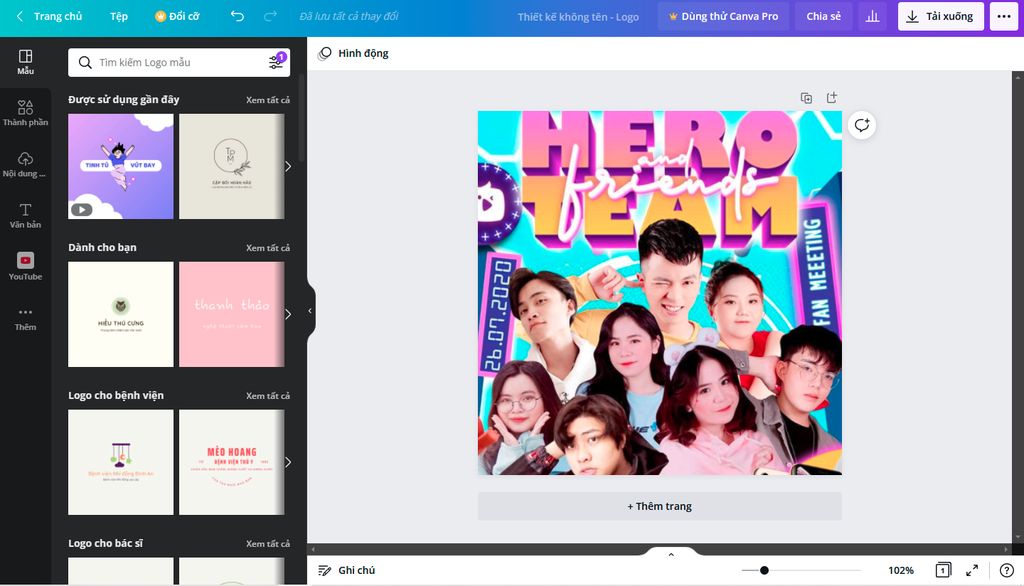
Task: Show next Logo cho bệnh viện templates
Action: point(288,463)
